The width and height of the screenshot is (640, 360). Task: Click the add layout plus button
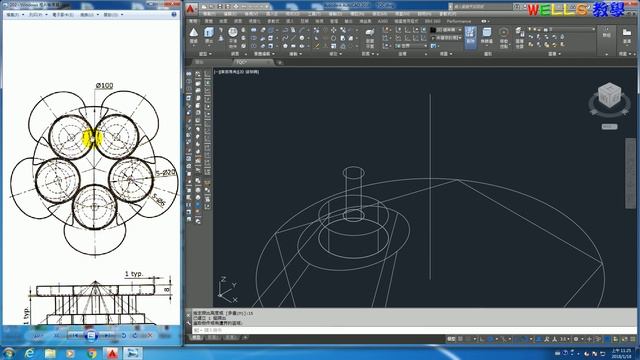click(245, 338)
